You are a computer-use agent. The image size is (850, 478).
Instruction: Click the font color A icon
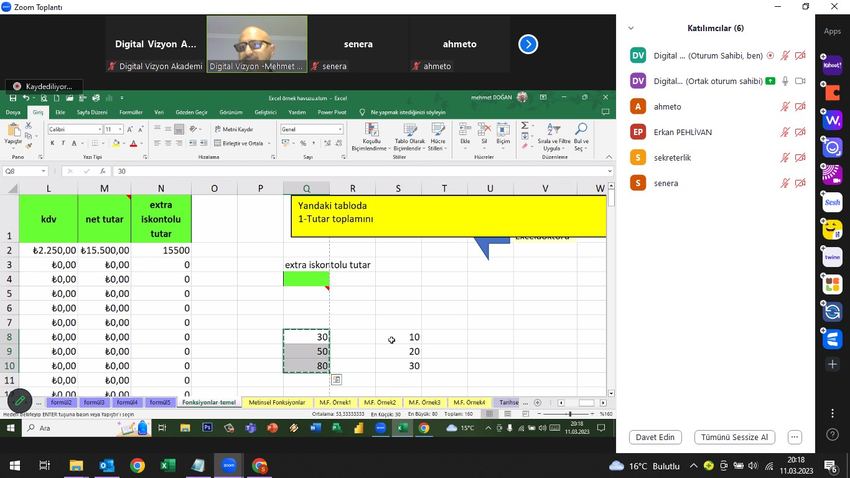pos(133,143)
